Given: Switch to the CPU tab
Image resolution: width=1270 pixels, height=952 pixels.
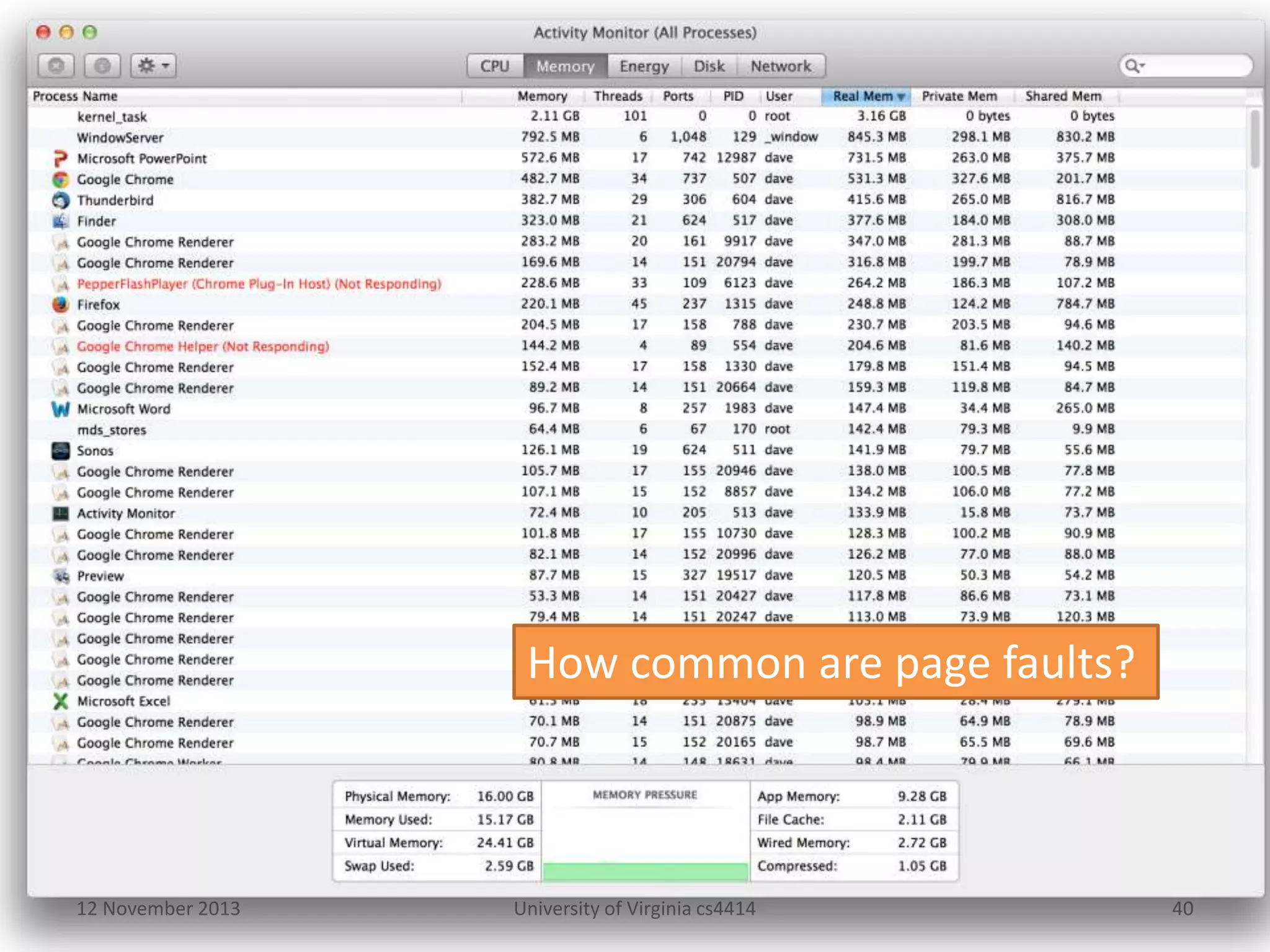Looking at the screenshot, I should click(x=495, y=66).
